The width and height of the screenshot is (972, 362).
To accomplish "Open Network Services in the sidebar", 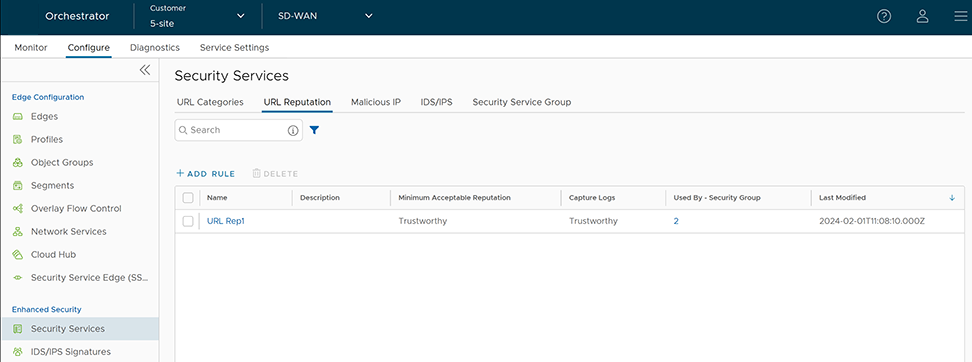I will pyautogui.click(x=69, y=232).
